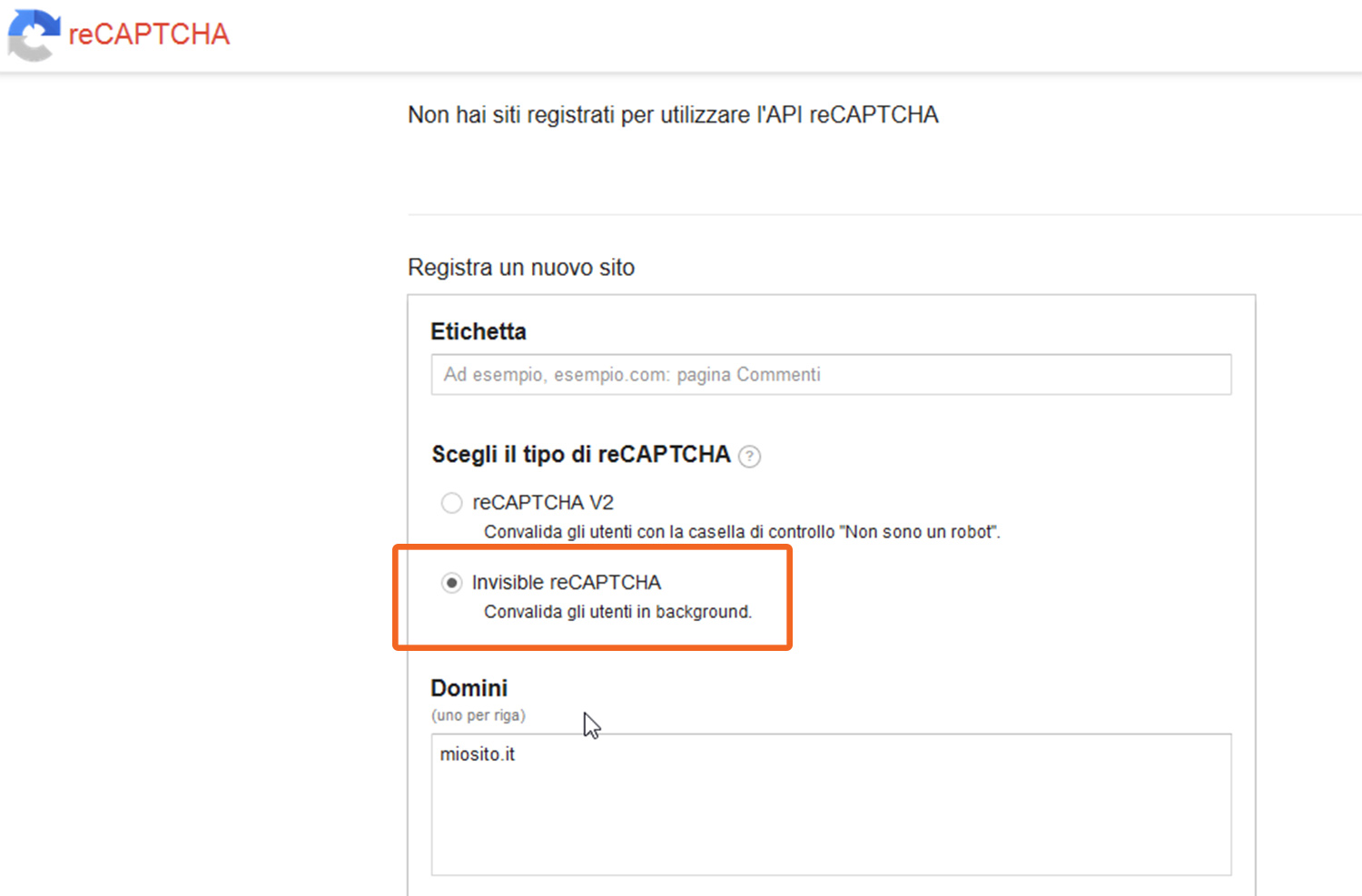Image resolution: width=1362 pixels, height=896 pixels.
Task: Select the reCAPTCHA V2 radio button
Action: tap(451, 503)
